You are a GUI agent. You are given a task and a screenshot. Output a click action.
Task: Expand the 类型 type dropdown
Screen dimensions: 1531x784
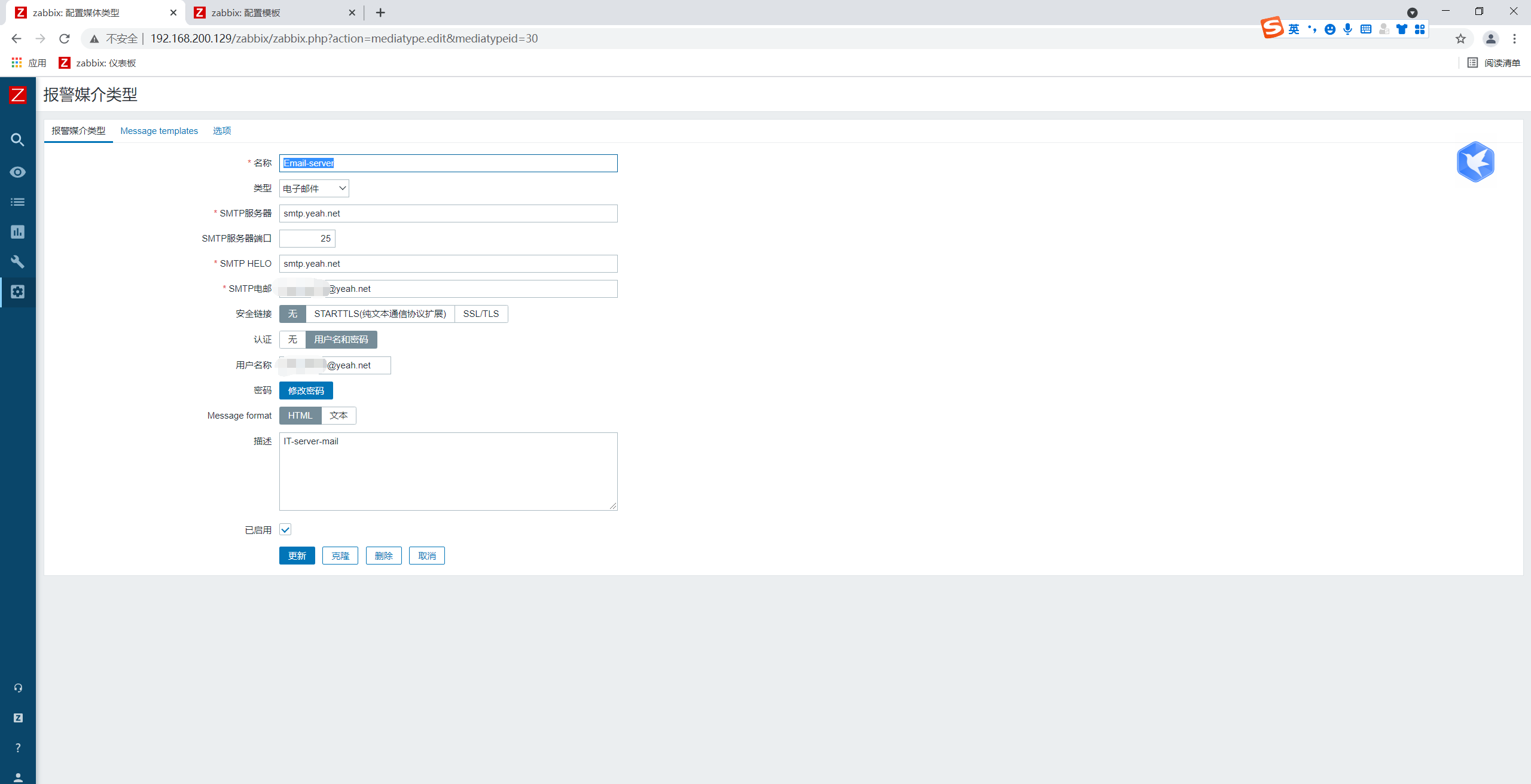click(x=314, y=188)
